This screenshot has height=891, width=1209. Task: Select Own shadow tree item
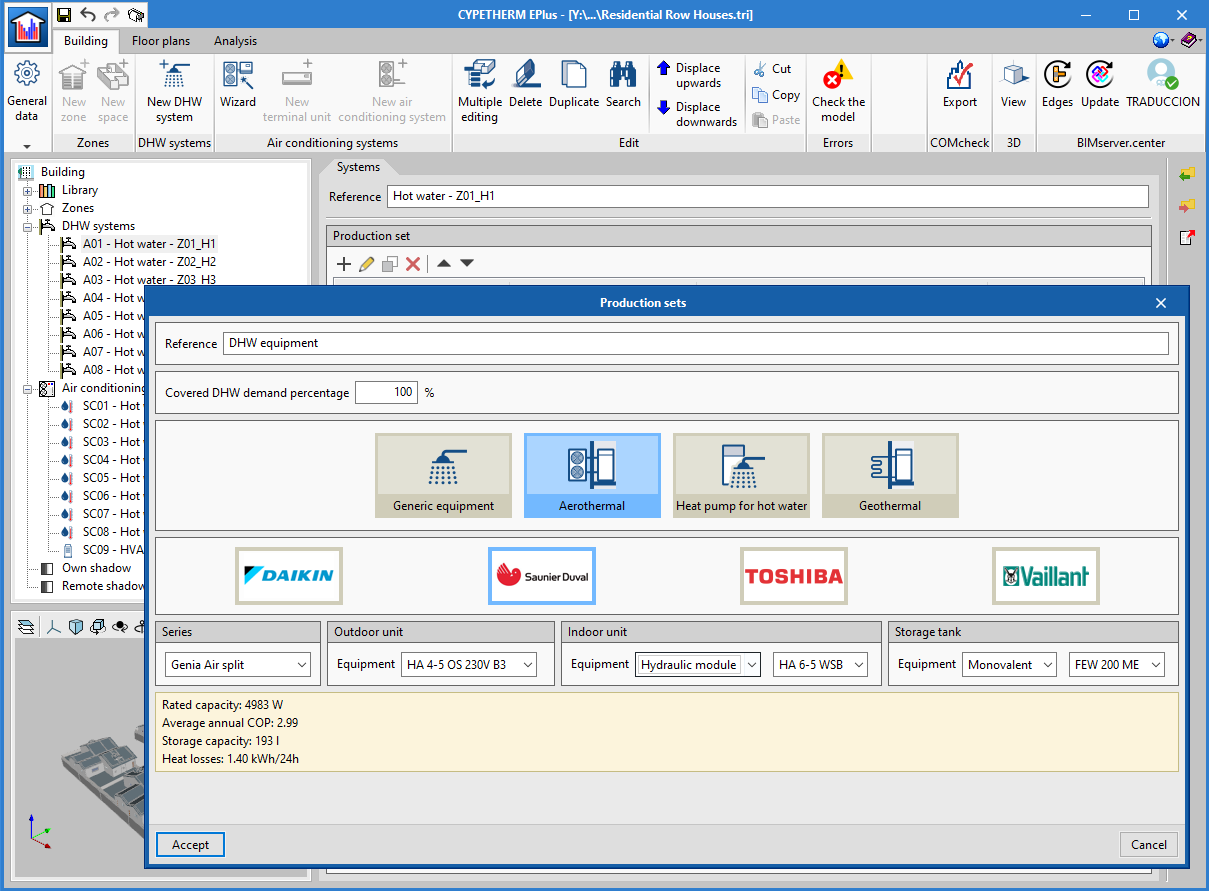point(97,568)
